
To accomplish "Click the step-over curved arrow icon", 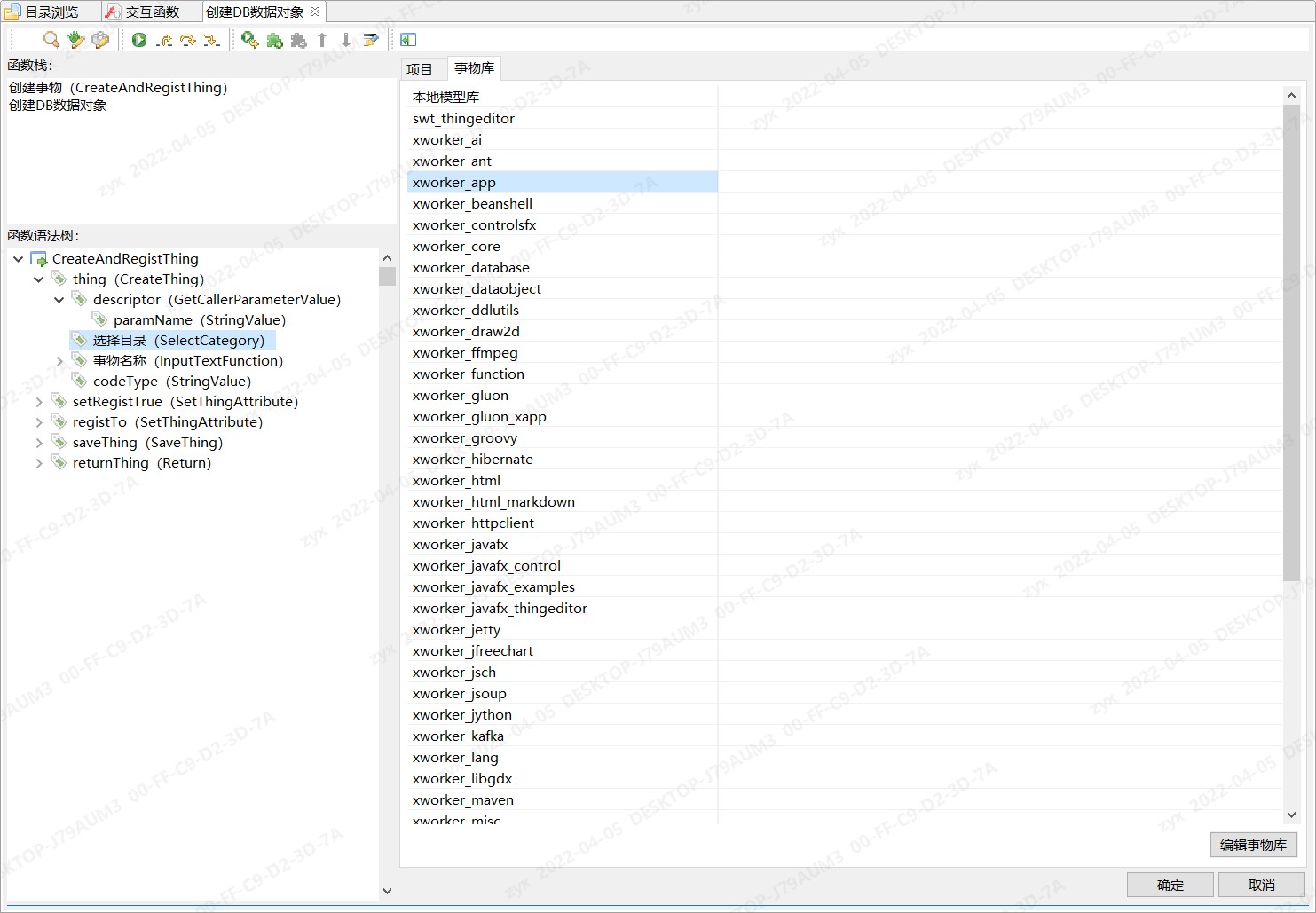I will 188,40.
